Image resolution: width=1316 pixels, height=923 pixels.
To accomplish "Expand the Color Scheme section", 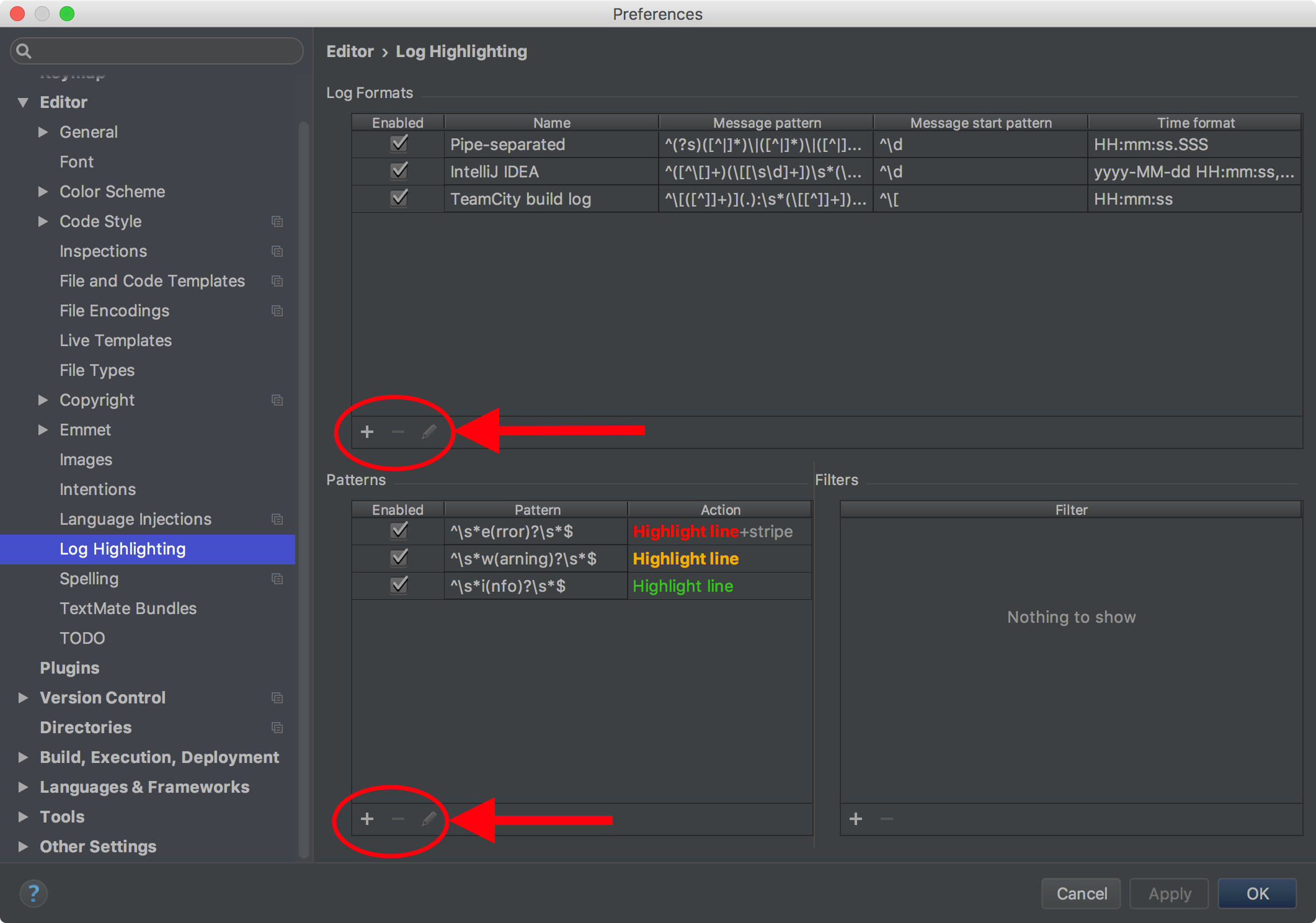I will point(43,192).
